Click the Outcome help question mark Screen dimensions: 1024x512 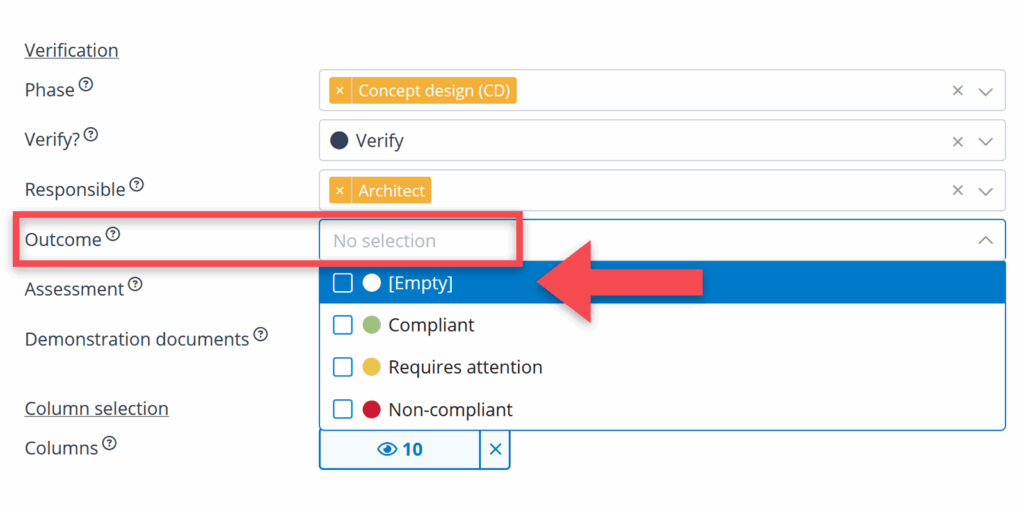click(x=113, y=235)
